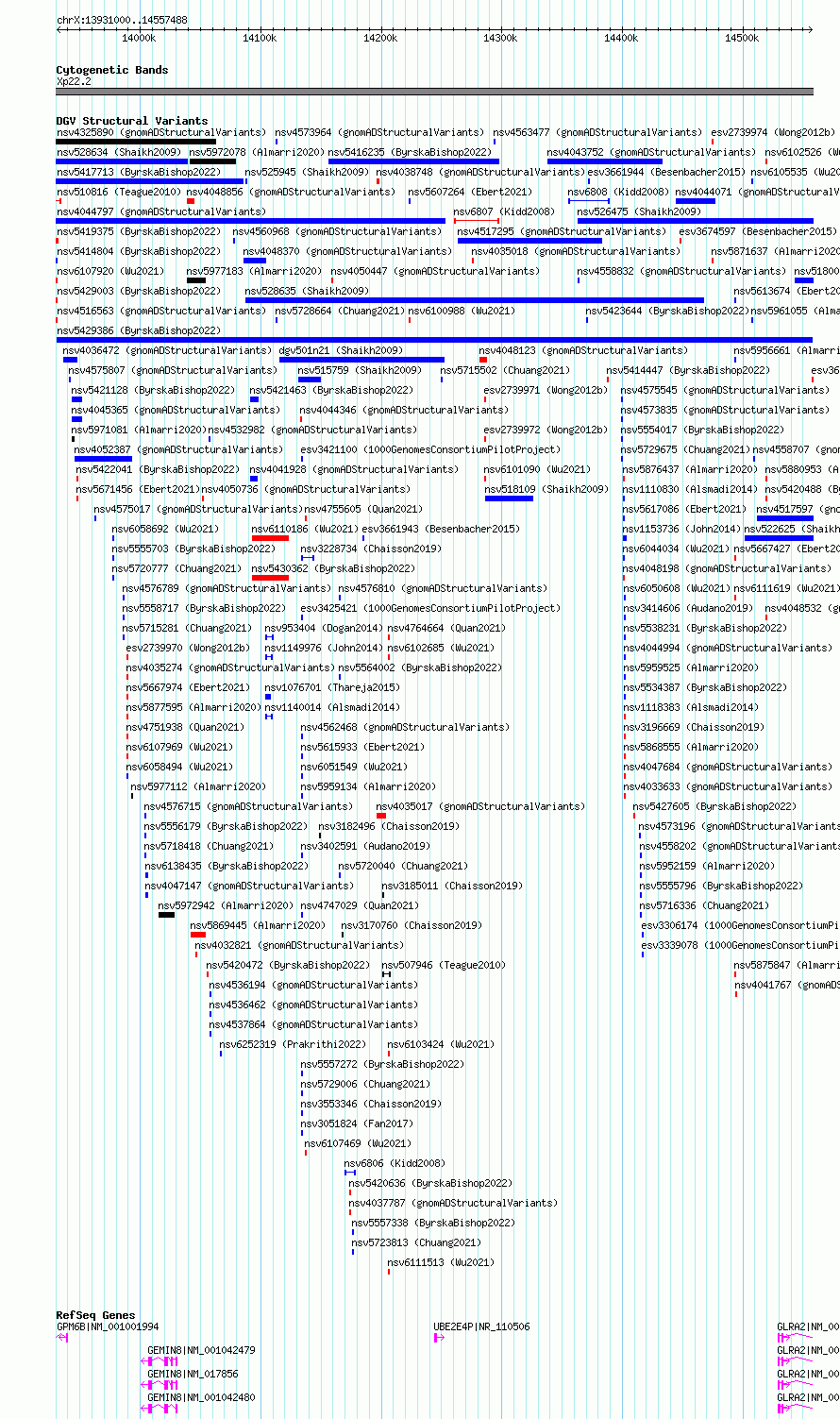Click the blue bar under nsv4052387

(x=103, y=459)
